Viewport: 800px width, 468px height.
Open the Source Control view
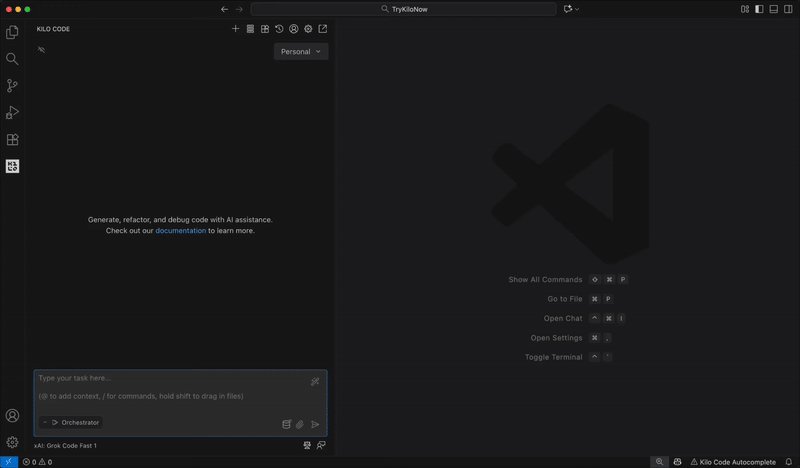pyautogui.click(x=12, y=86)
